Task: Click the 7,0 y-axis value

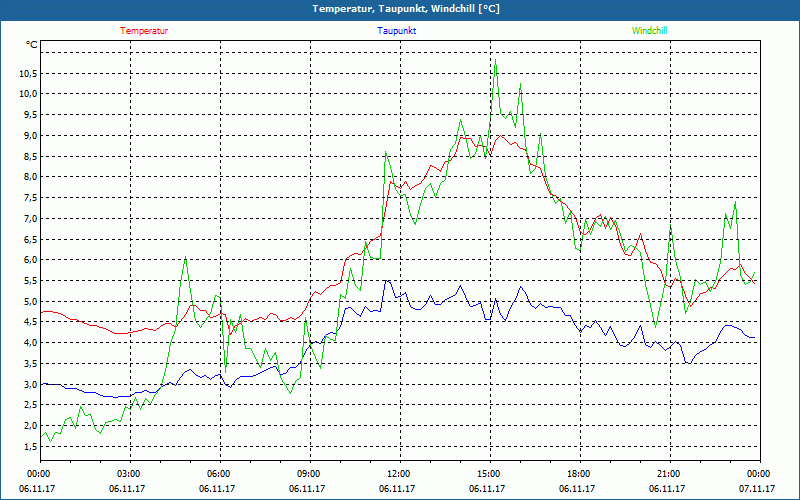Action: [x=30, y=218]
